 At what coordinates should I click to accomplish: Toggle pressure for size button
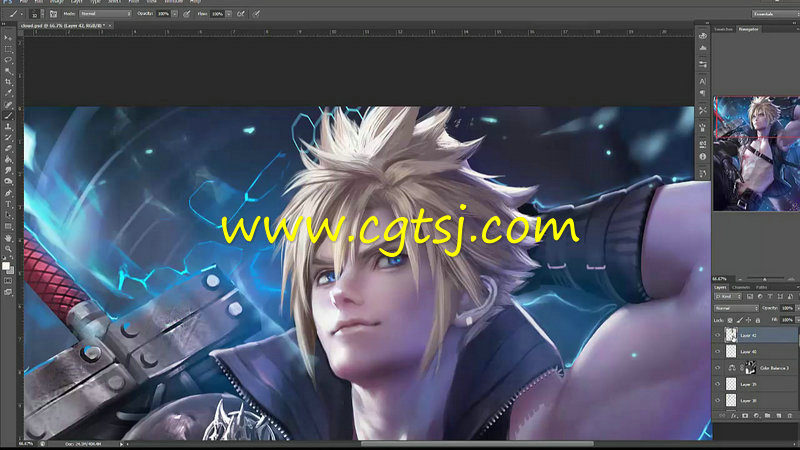(x=256, y=14)
